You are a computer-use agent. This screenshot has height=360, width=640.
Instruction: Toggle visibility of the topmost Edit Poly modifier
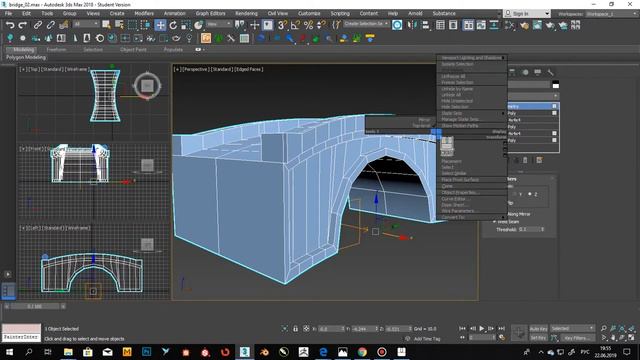click(554, 113)
